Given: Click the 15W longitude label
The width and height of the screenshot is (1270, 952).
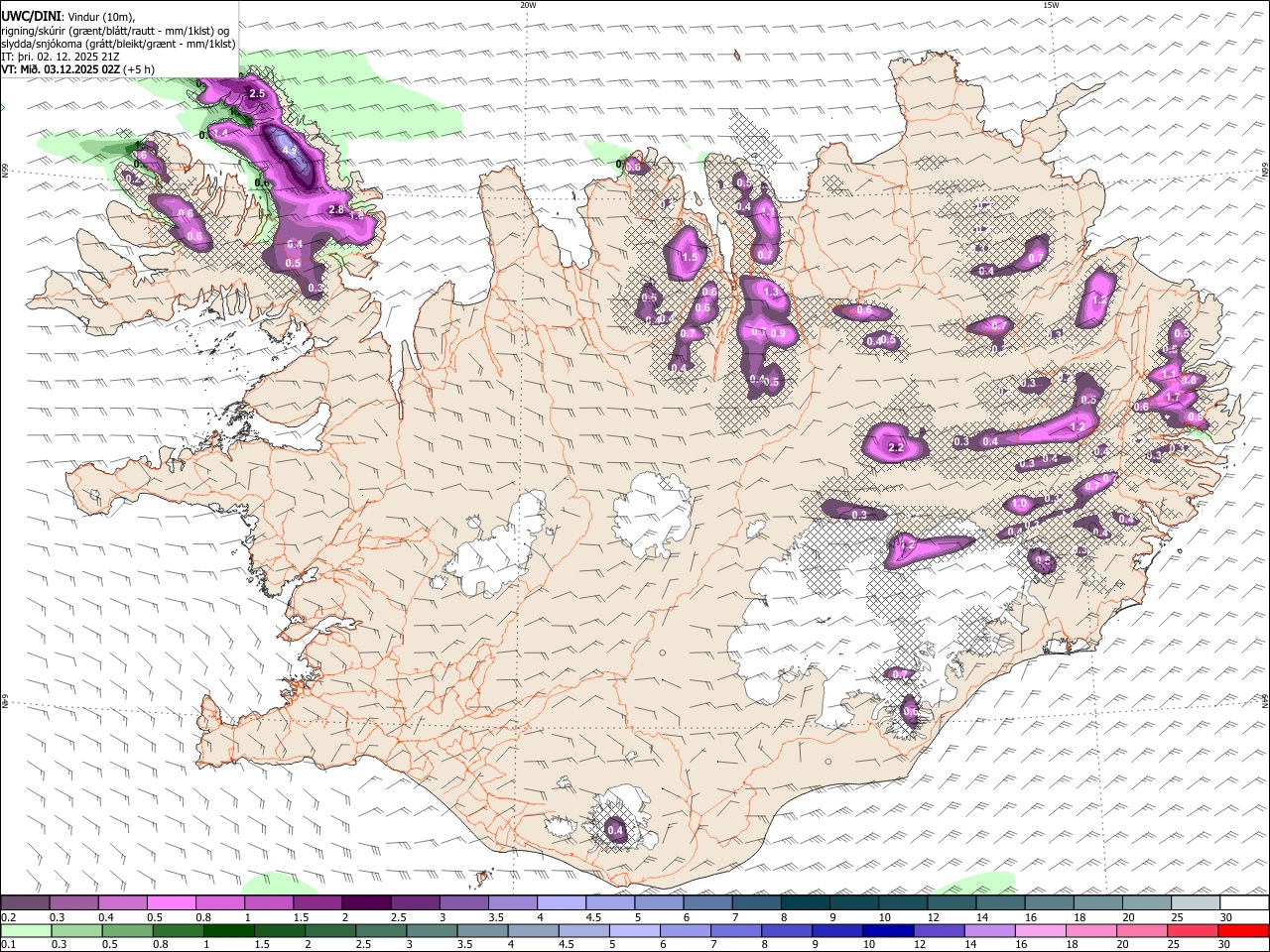Looking at the screenshot, I should (1051, 5).
